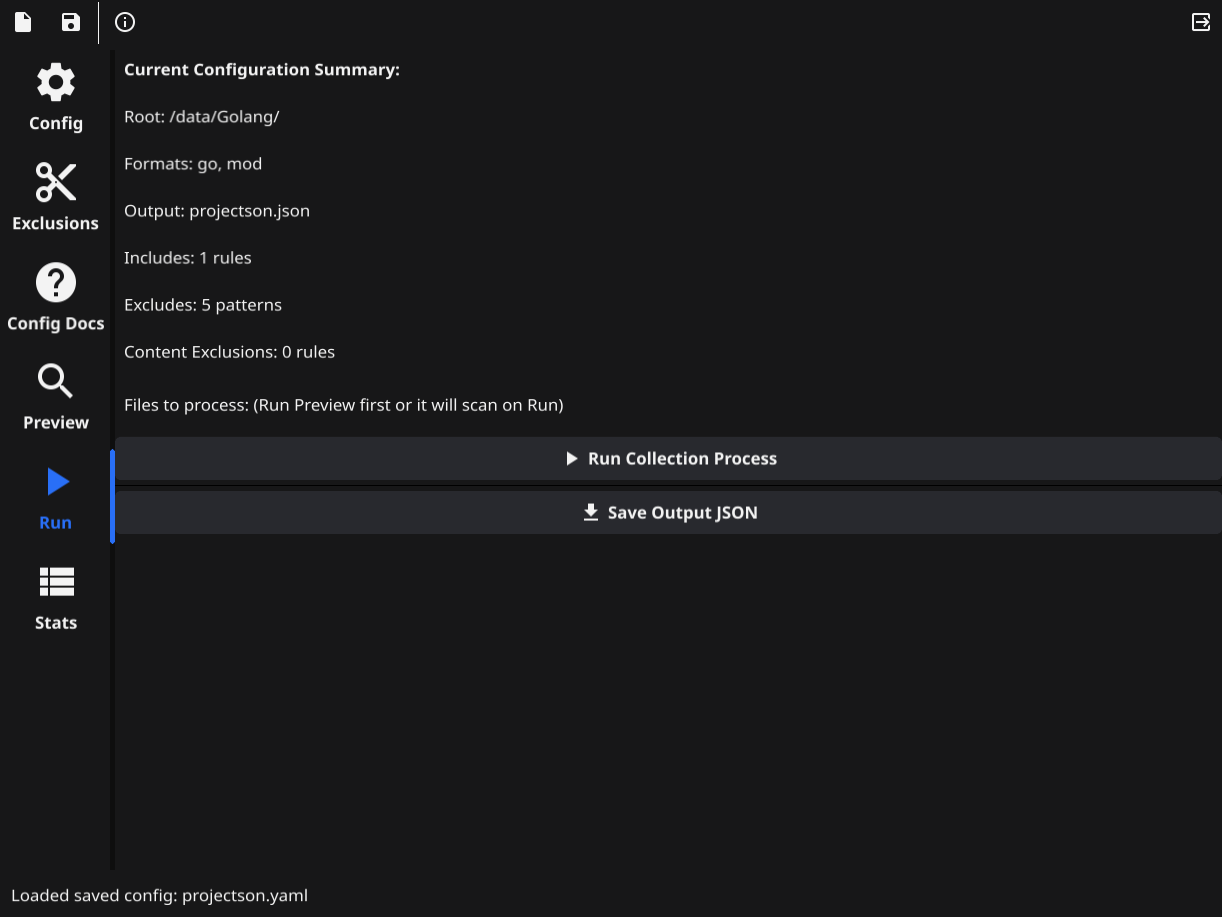Click the new file icon in top toolbar
Image resolution: width=1222 pixels, height=917 pixels.
[x=23, y=22]
